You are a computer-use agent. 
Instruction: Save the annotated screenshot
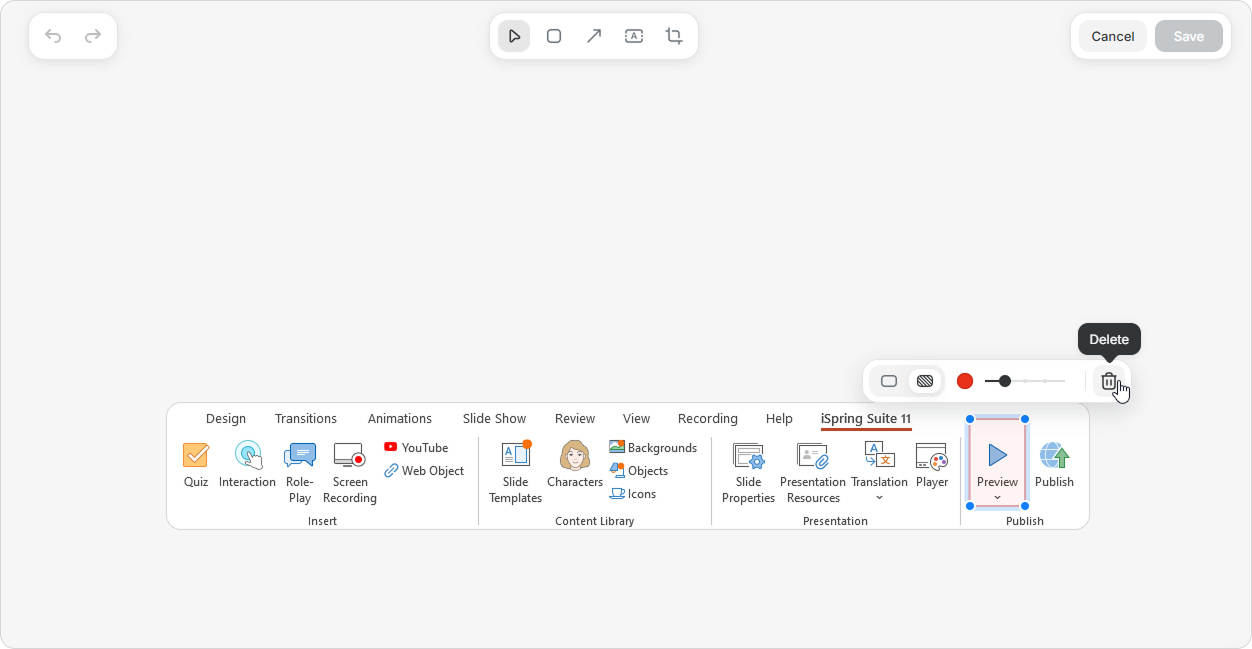(x=1188, y=36)
